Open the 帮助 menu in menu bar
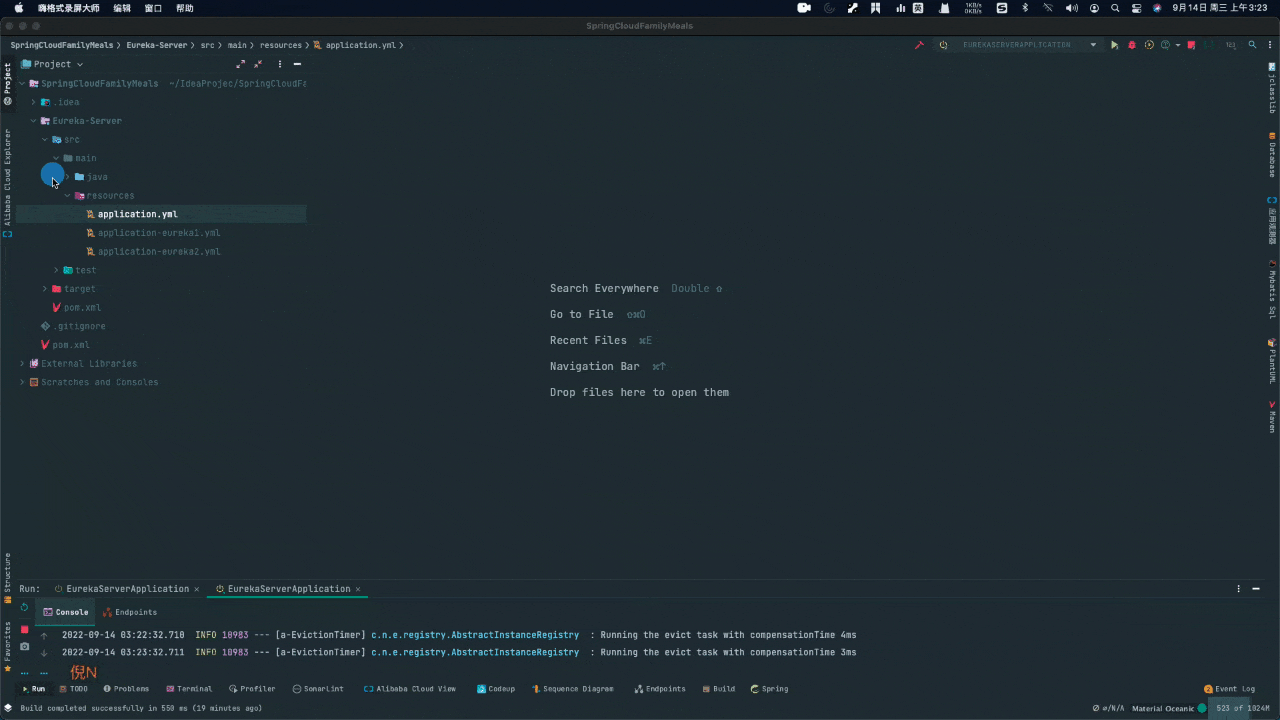Viewport: 1280px width, 720px height. click(x=184, y=8)
